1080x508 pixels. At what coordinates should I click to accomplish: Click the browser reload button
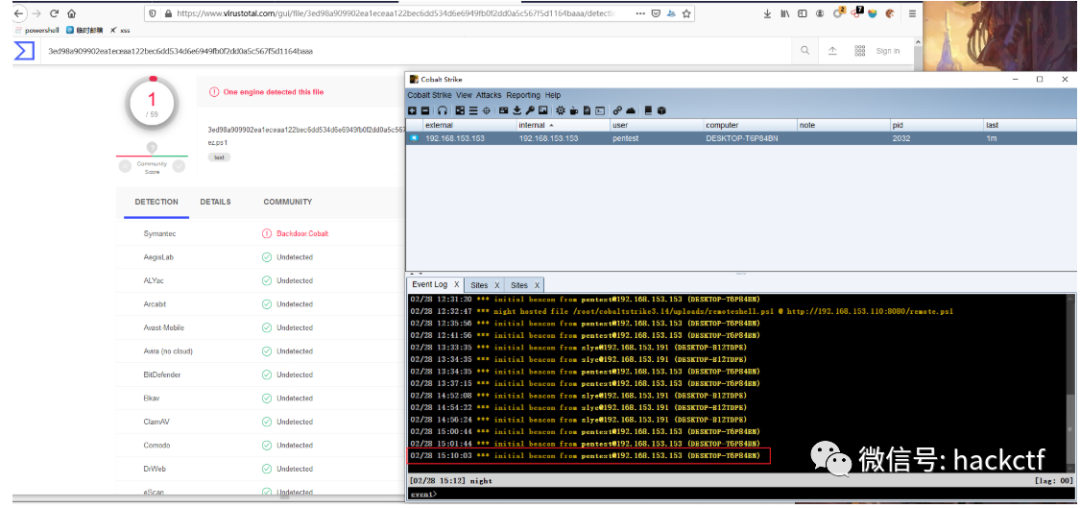(x=54, y=14)
